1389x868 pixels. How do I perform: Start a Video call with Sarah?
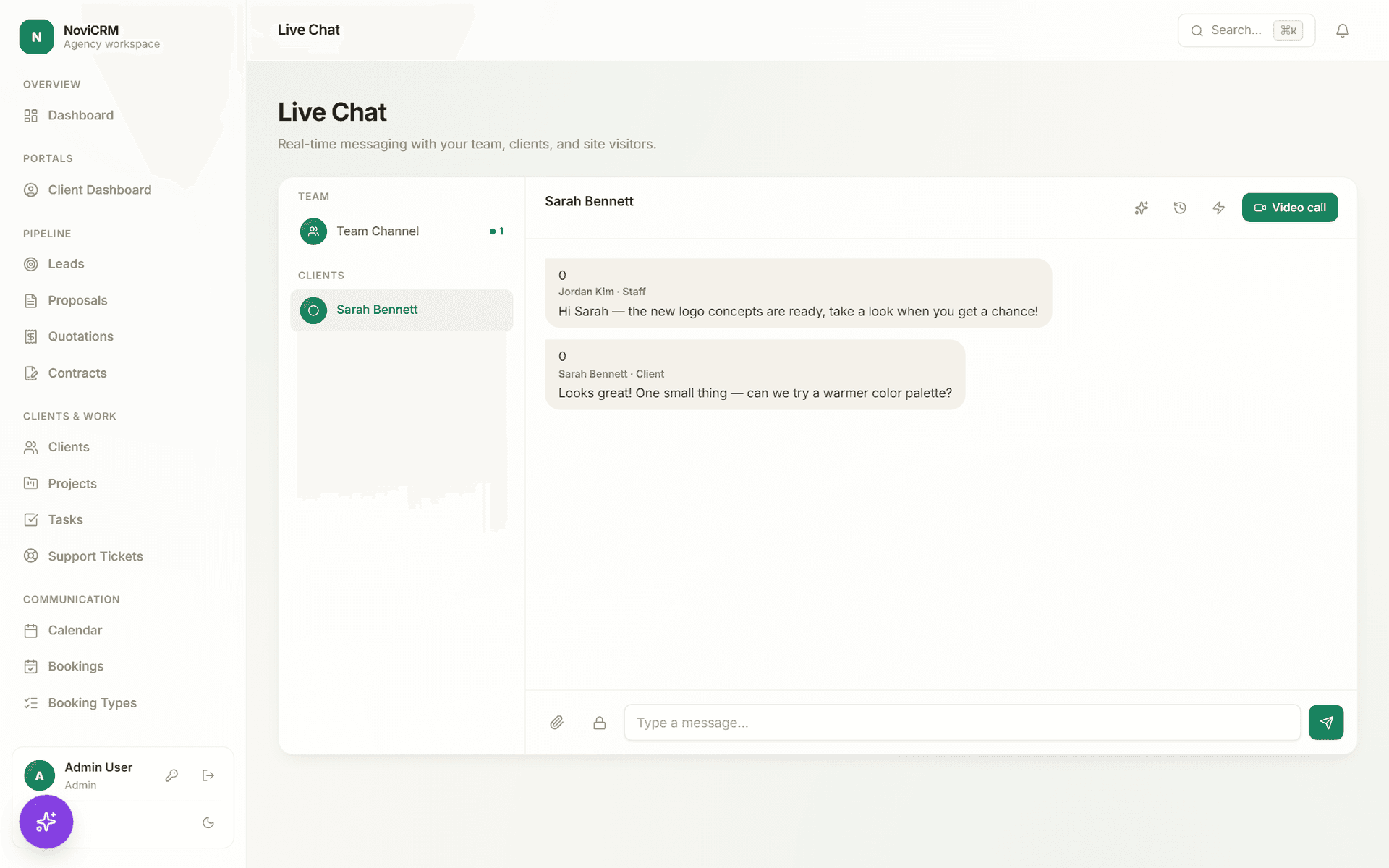coord(1290,208)
